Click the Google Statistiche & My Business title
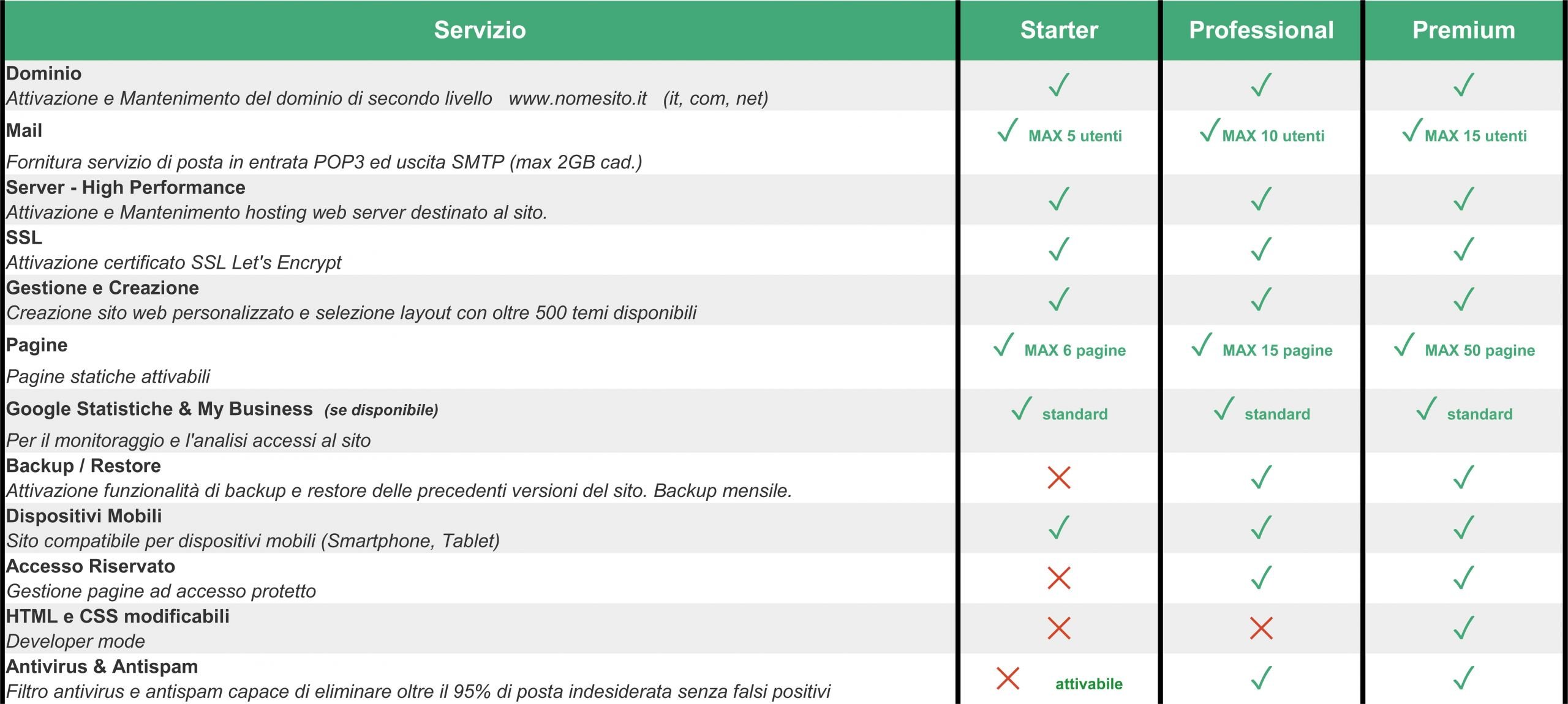 159,408
